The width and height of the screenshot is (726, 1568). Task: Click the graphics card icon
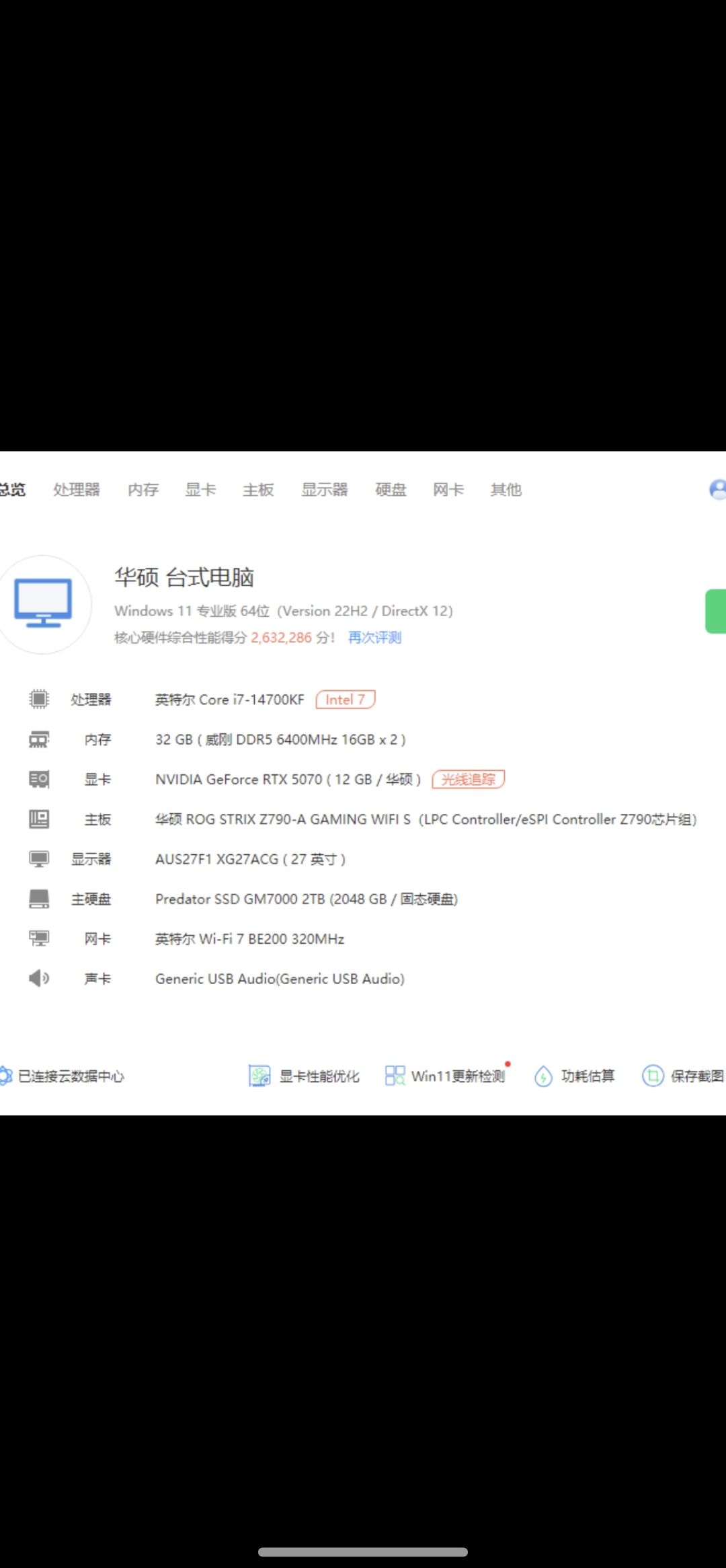click(39, 779)
